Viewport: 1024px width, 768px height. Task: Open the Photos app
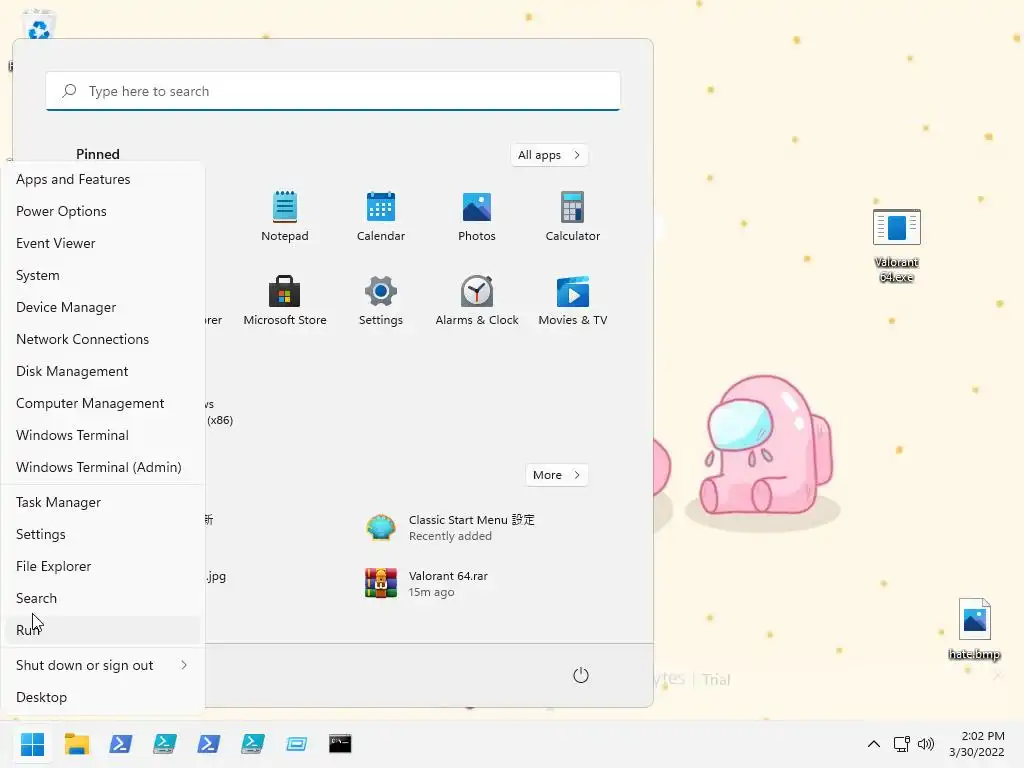pos(477,216)
